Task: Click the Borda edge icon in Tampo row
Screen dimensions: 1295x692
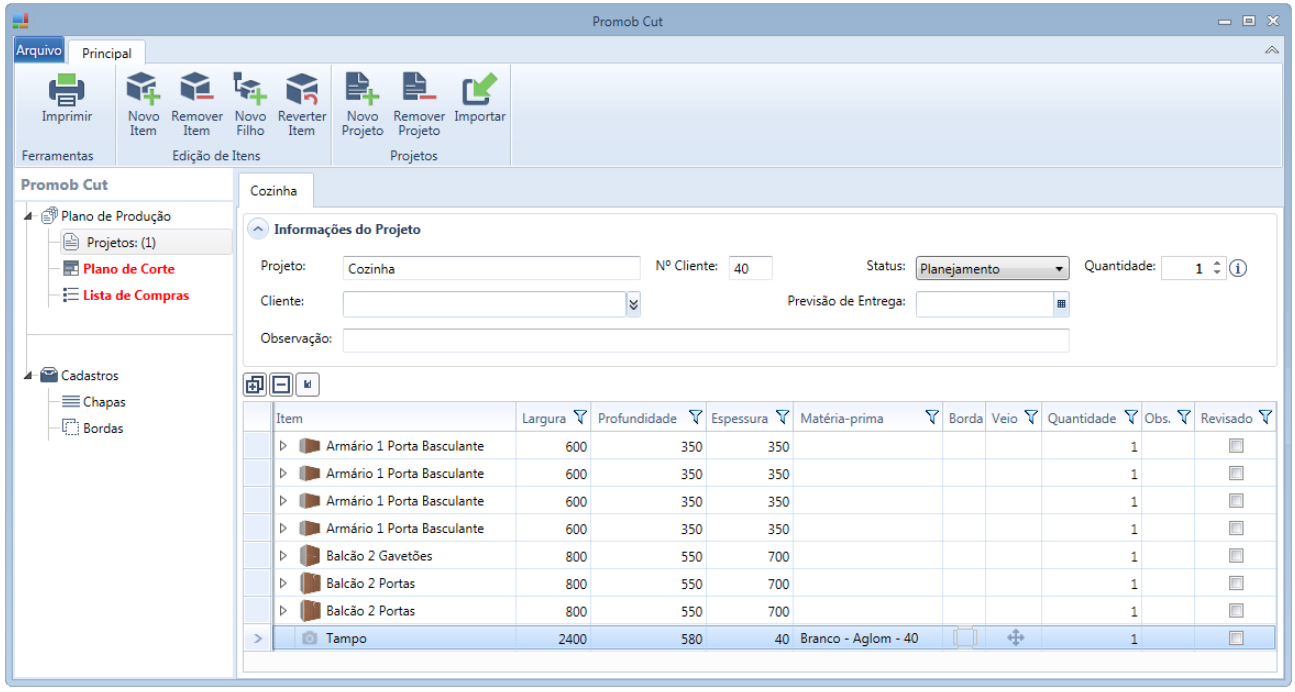Action: coord(964,638)
